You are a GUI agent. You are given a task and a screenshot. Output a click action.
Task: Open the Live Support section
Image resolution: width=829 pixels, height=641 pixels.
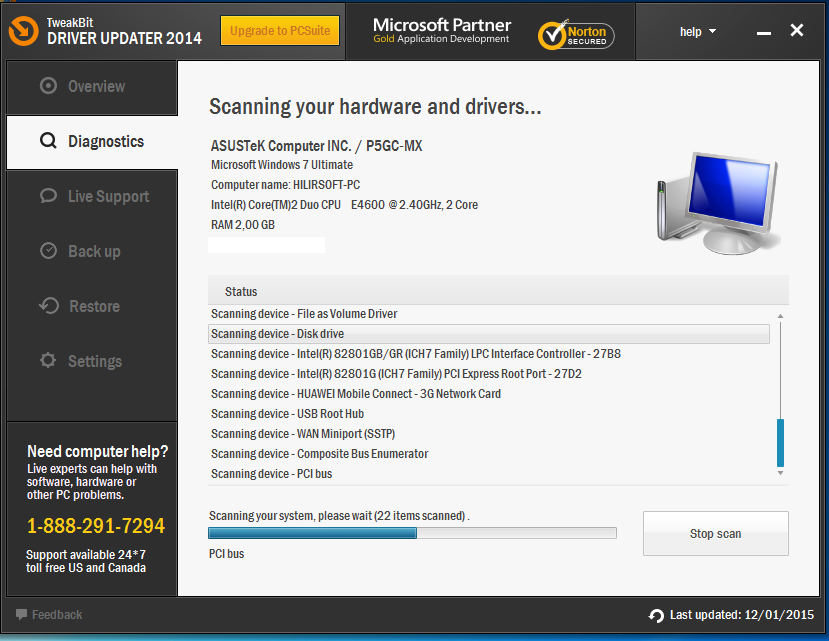(x=92, y=197)
